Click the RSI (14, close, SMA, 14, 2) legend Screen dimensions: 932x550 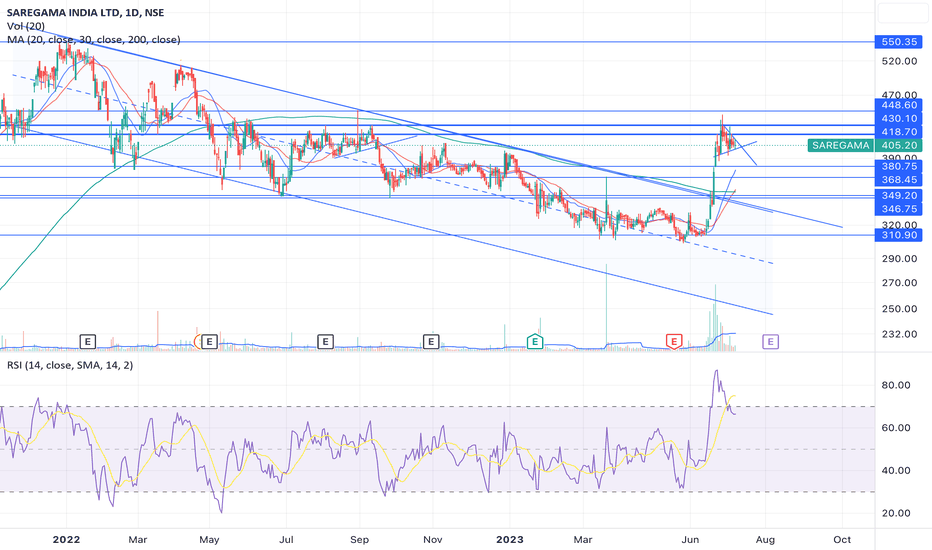click(x=70, y=365)
